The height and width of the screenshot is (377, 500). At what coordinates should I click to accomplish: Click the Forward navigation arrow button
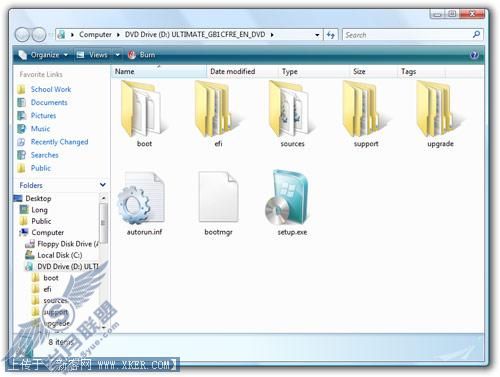tap(39, 35)
